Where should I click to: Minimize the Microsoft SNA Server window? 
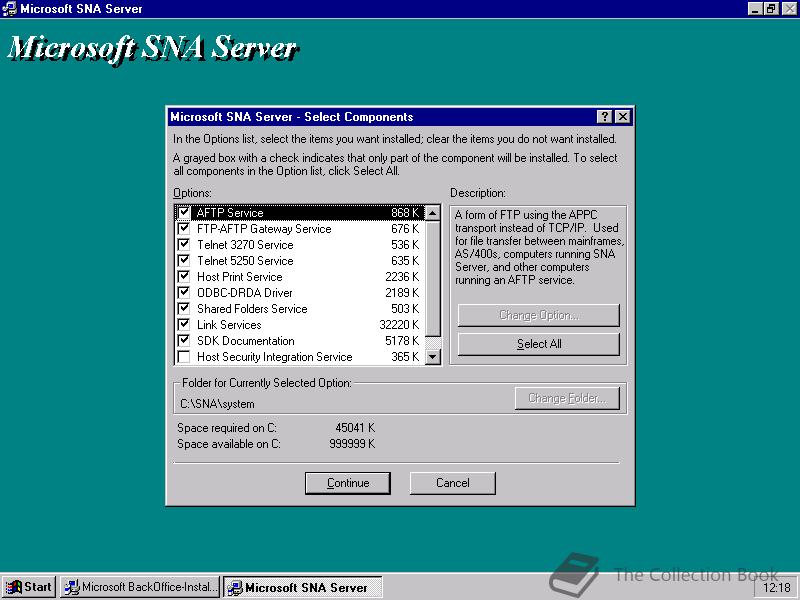click(756, 9)
